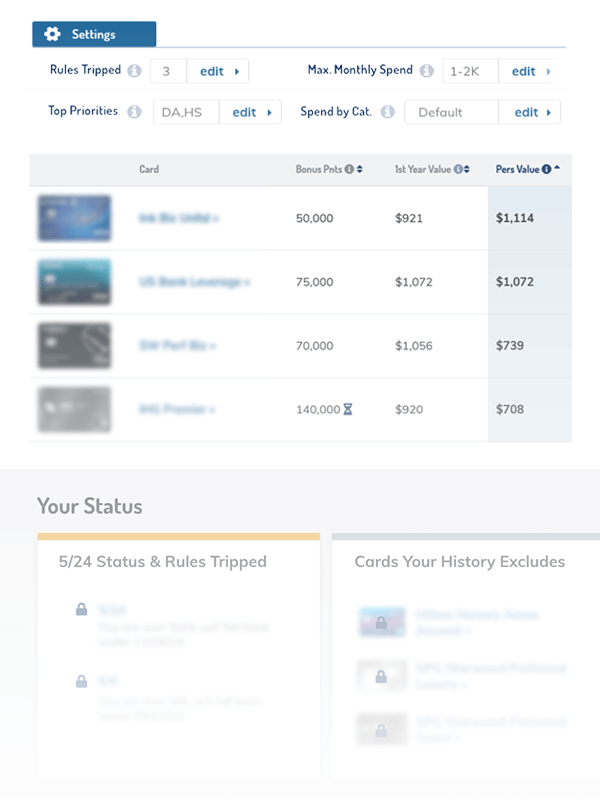The image size is (600, 800).
Task: Edit the Max. Monthly Spend setting
Action: click(531, 71)
